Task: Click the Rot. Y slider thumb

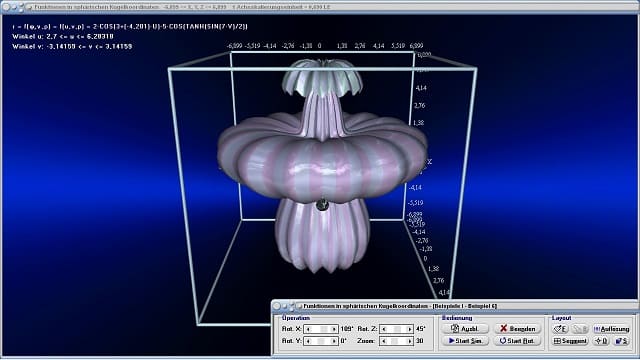Action: pos(321,341)
